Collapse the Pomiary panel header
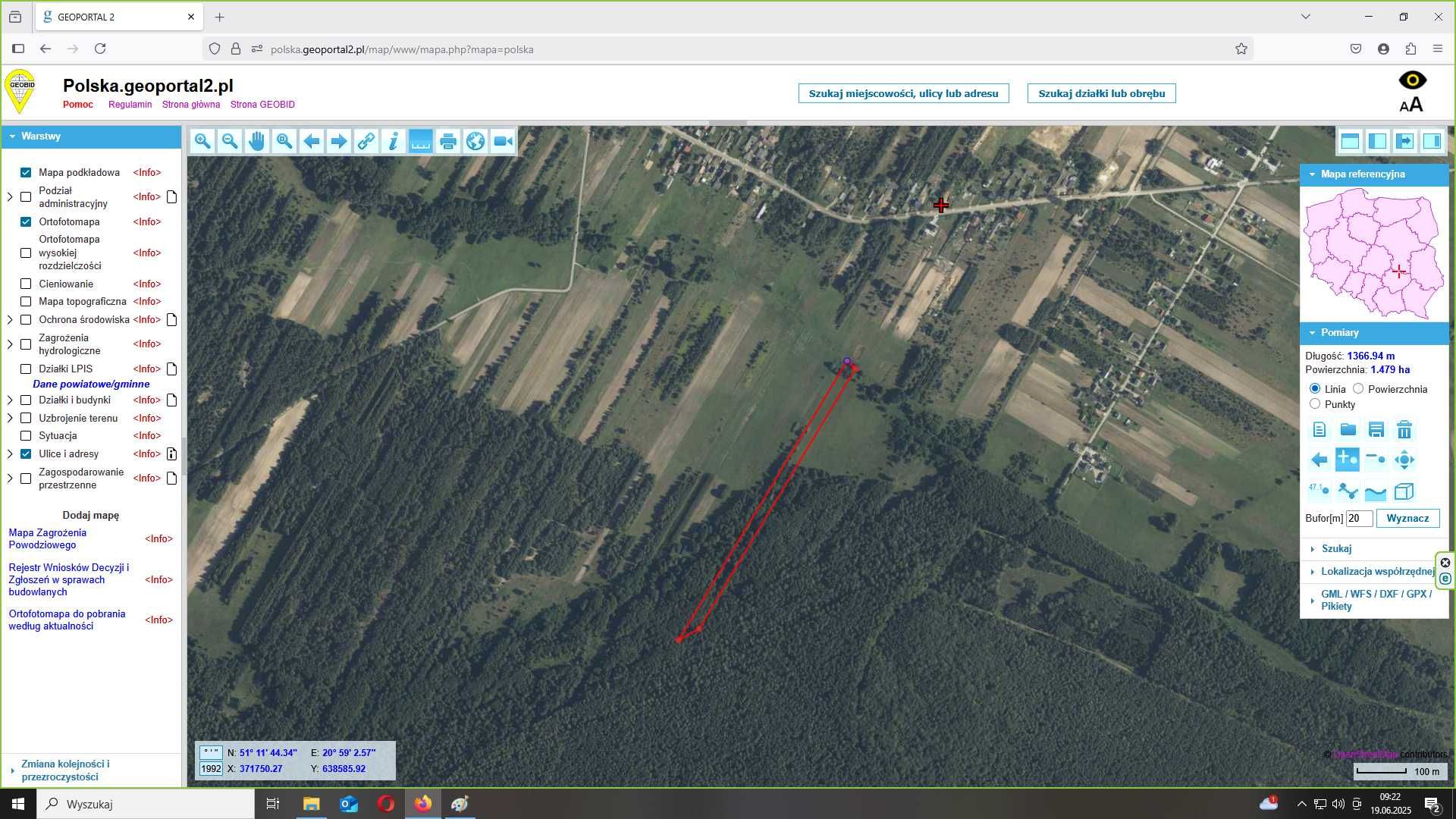Screen dimensions: 1456x819 [1374, 333]
